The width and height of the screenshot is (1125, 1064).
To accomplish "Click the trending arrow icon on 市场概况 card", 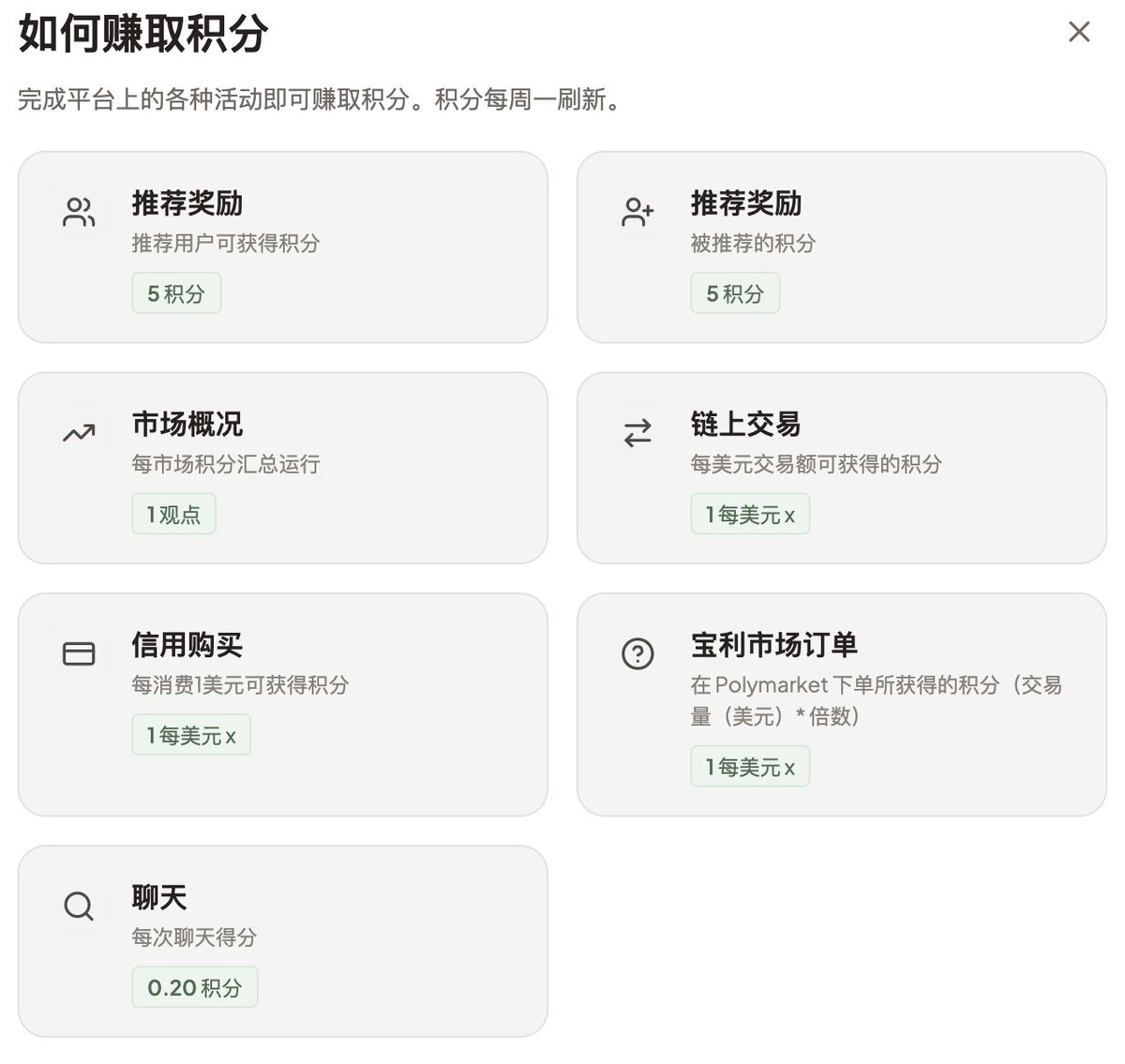I will pos(78,433).
